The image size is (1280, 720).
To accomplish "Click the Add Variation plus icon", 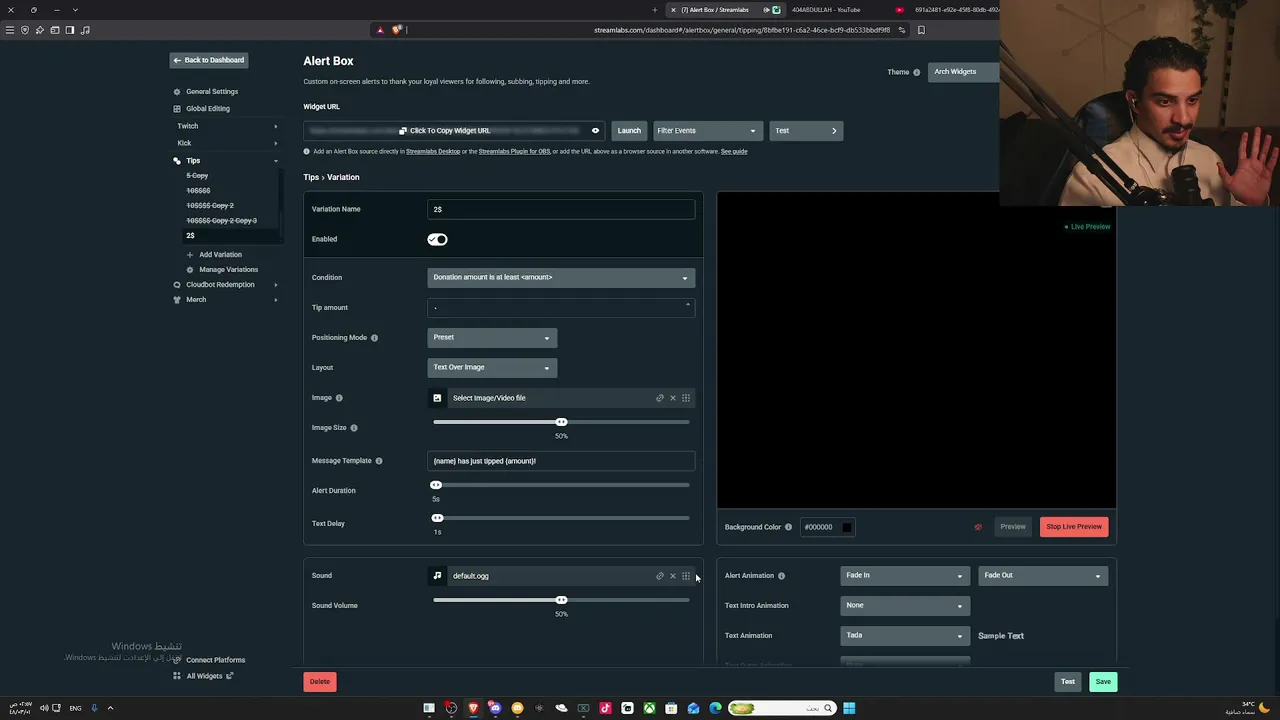I will 190,255.
